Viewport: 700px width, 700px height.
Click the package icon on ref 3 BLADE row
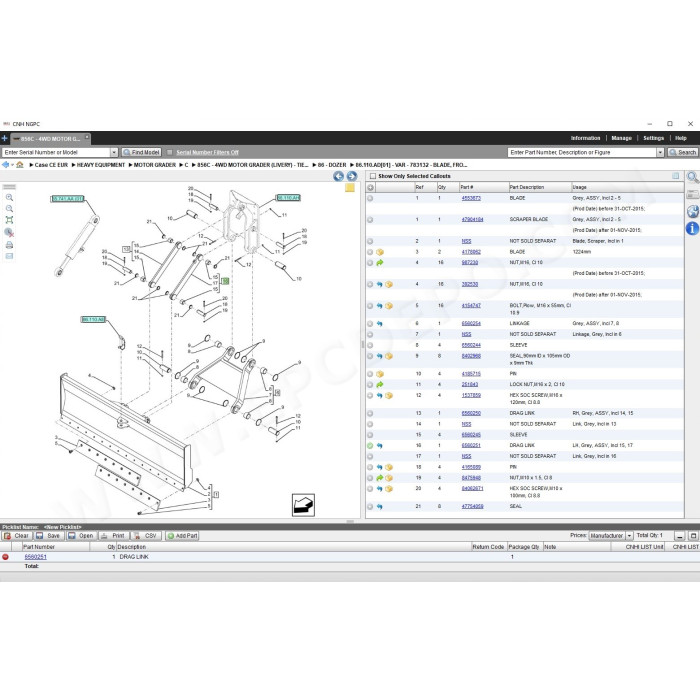tap(380, 252)
